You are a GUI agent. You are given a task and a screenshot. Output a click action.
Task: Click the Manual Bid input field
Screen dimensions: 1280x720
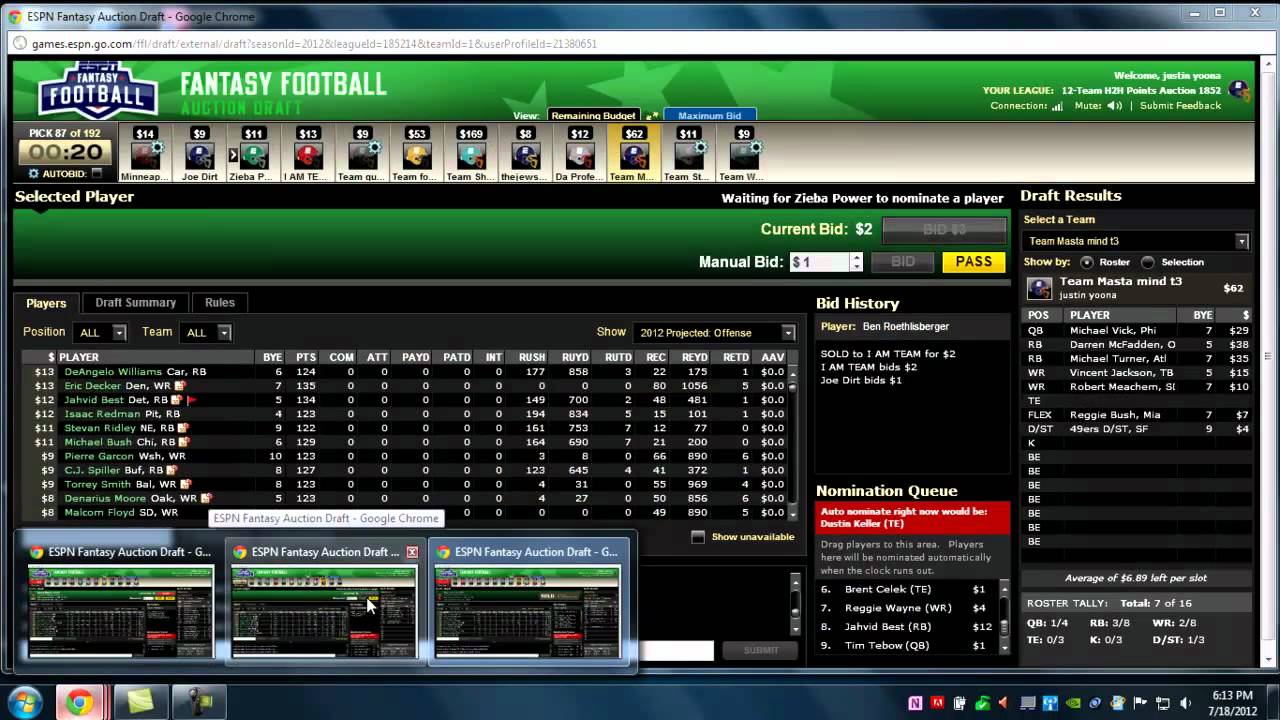coord(819,262)
